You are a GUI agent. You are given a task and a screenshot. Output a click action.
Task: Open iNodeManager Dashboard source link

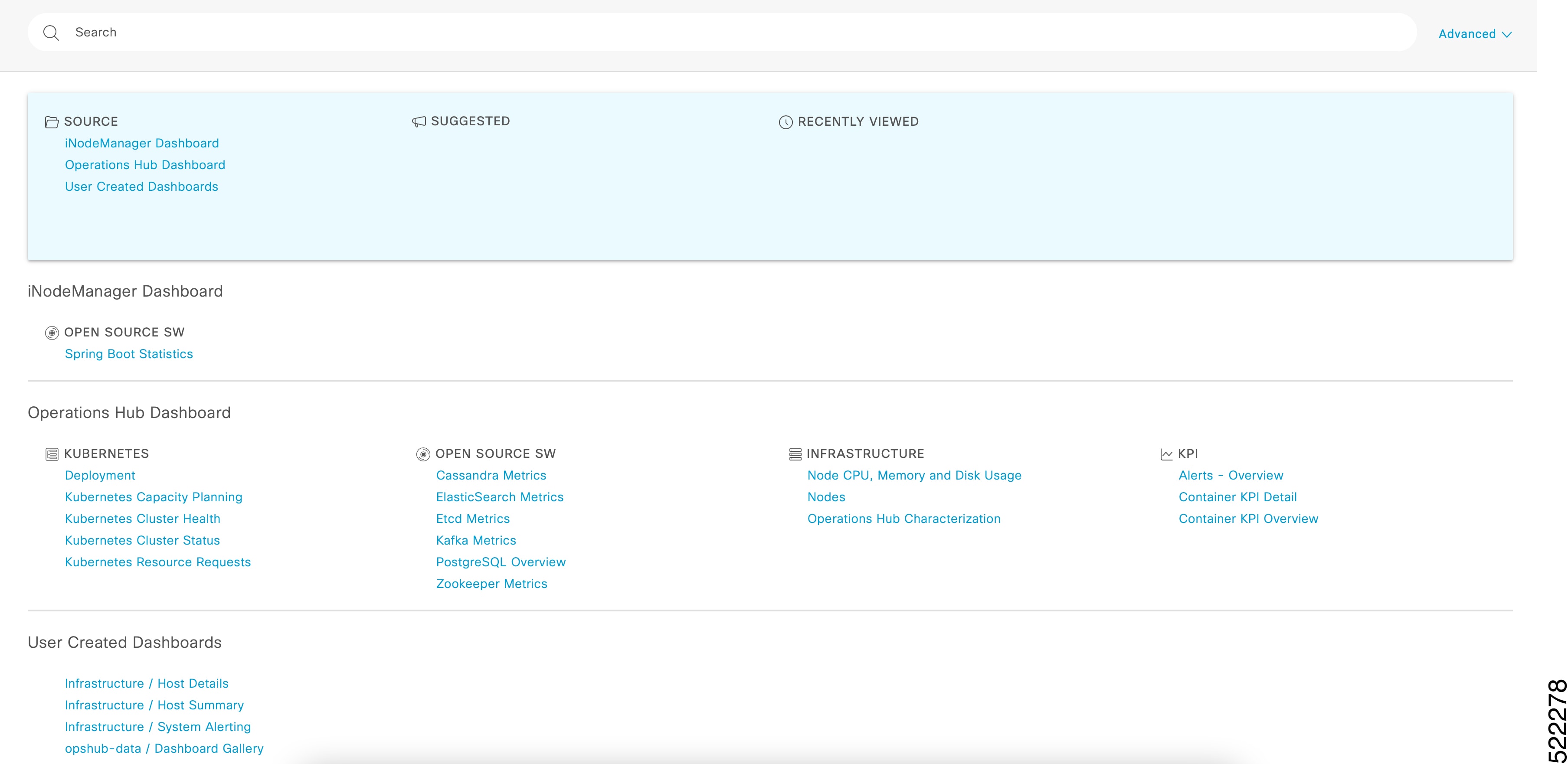[142, 144]
